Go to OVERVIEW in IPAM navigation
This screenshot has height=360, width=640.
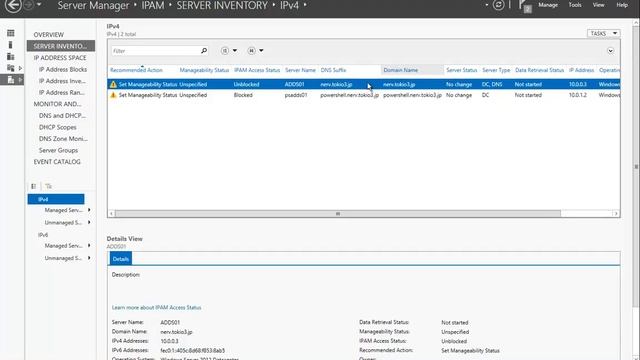tap(49, 35)
